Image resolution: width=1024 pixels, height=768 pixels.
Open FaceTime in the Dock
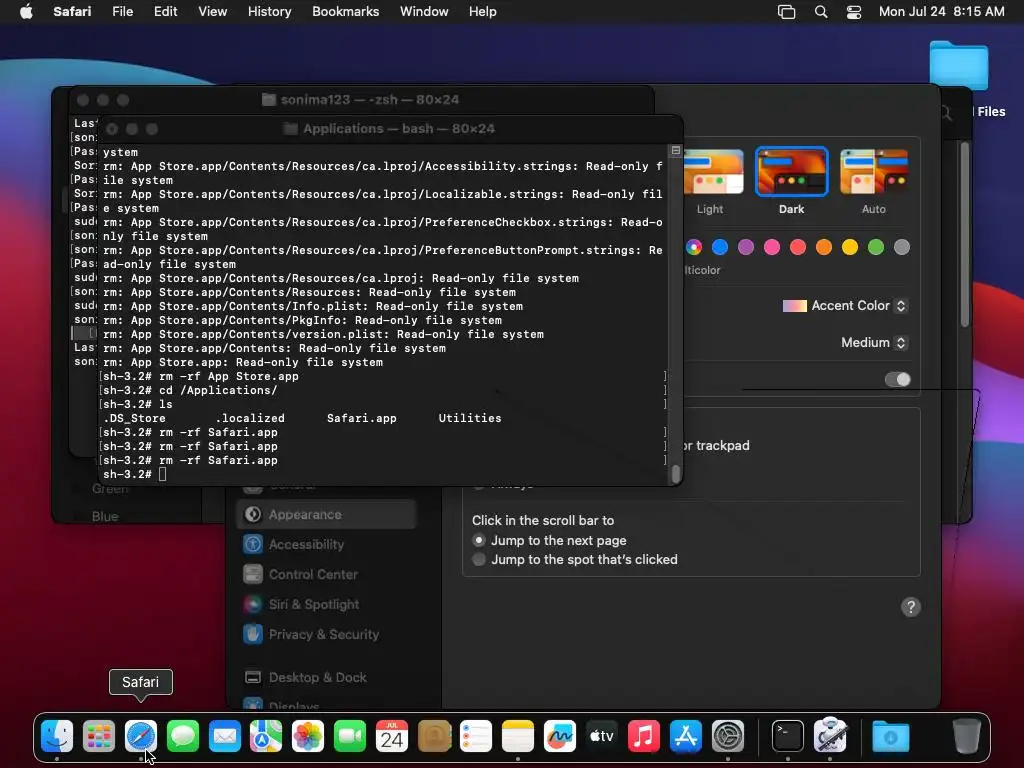pyautogui.click(x=350, y=736)
